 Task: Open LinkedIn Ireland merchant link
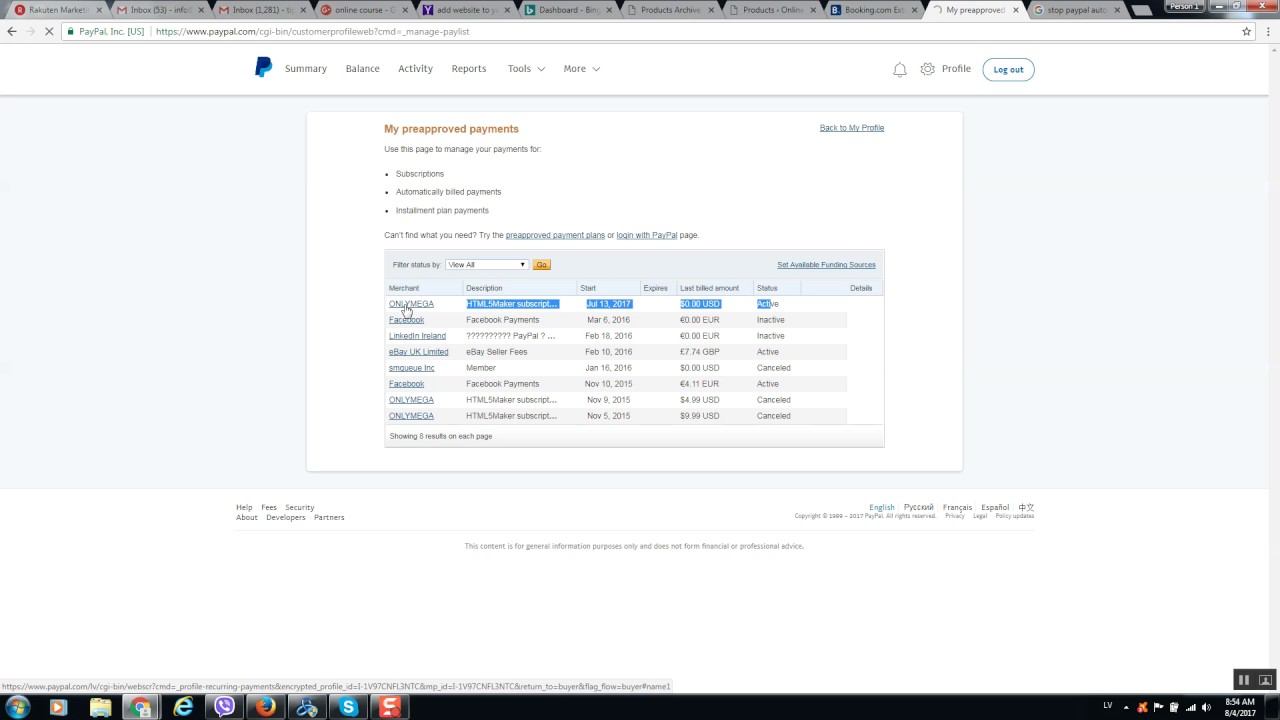pyautogui.click(x=417, y=336)
